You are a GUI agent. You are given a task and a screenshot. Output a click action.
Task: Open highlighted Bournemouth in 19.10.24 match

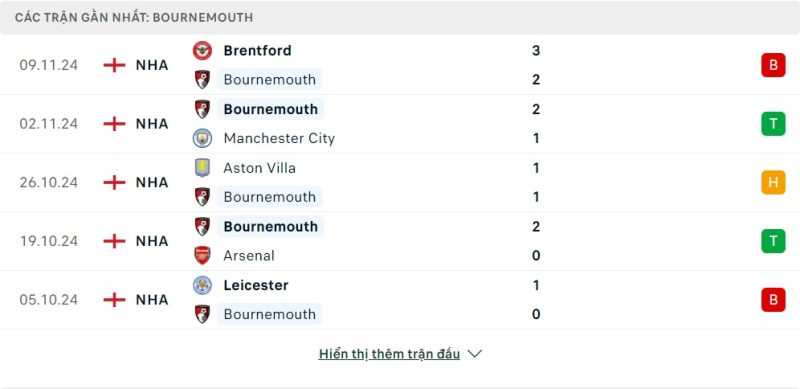(270, 226)
